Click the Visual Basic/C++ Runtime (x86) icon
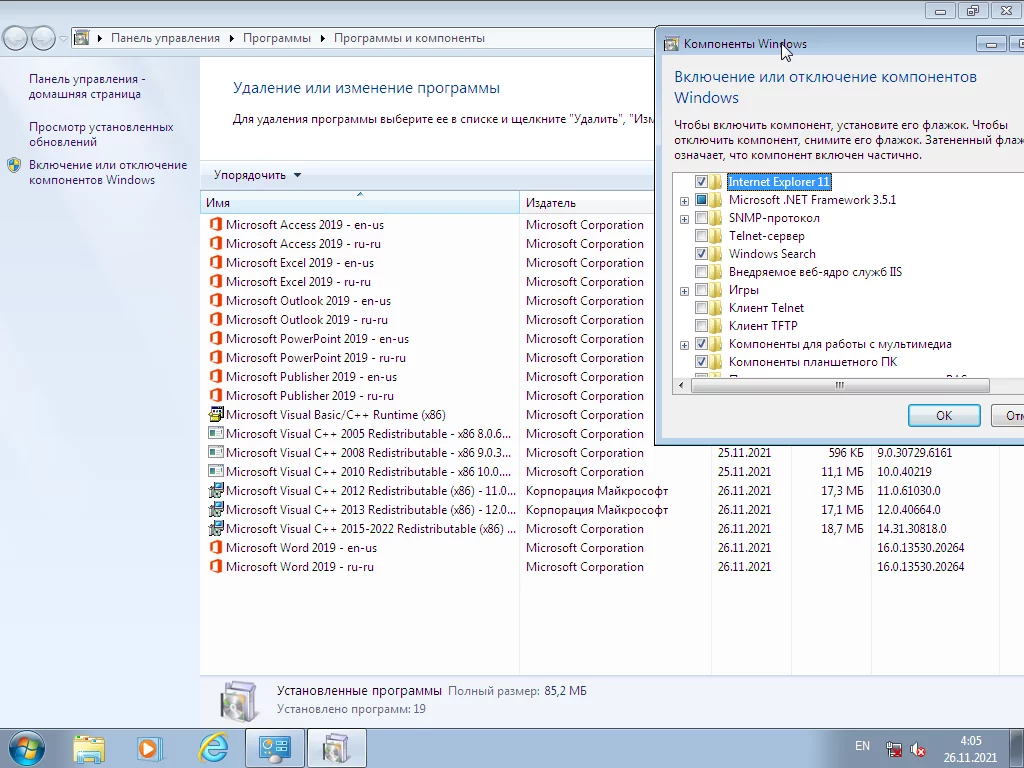The height and width of the screenshot is (768, 1024). [216, 414]
